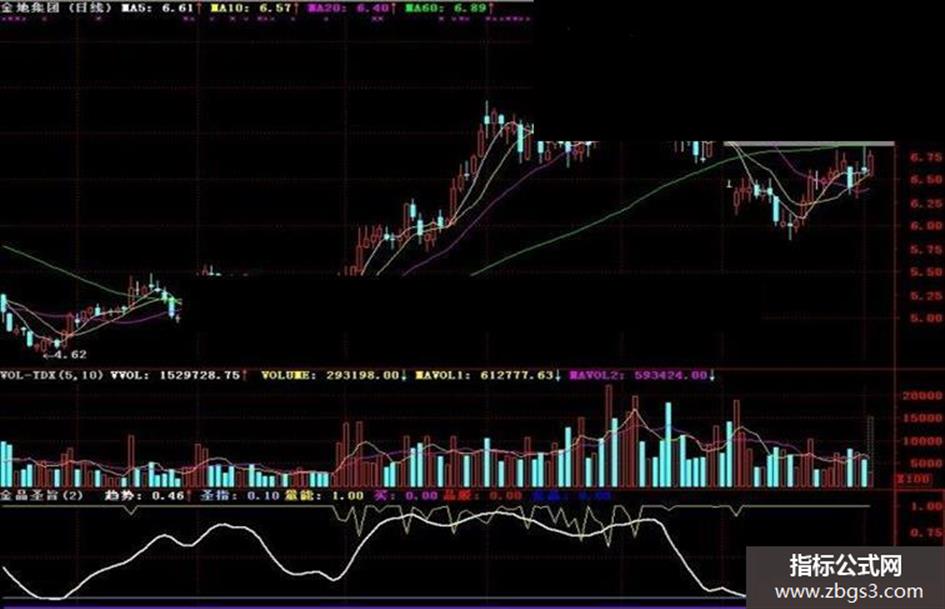Click the 5.50 price axis label
945x609 pixels.
point(926,272)
